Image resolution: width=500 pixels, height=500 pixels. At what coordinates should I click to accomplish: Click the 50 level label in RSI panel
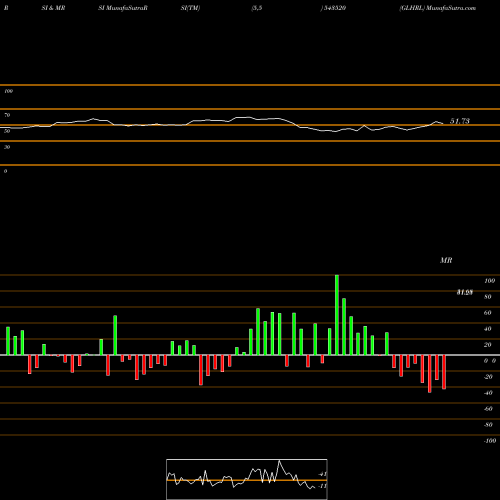coord(7,131)
